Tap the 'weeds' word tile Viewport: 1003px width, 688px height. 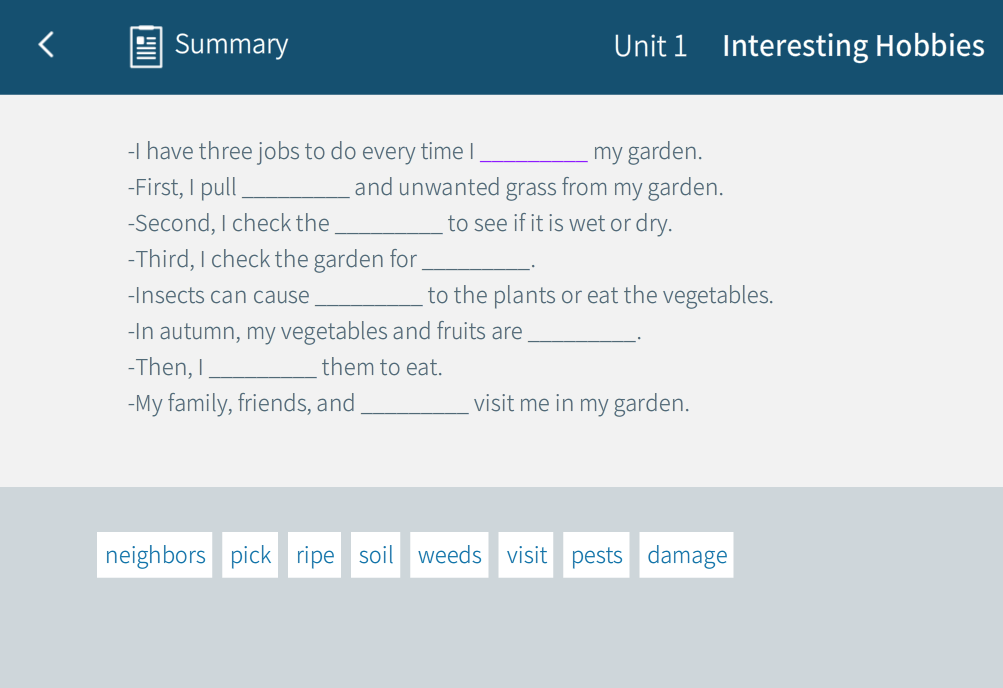(x=450, y=555)
